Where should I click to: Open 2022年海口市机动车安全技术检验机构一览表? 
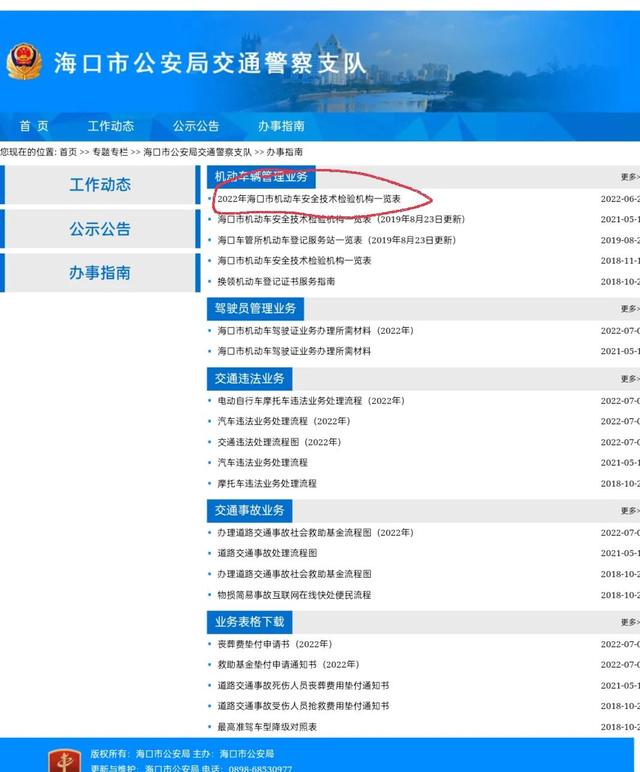click(309, 199)
